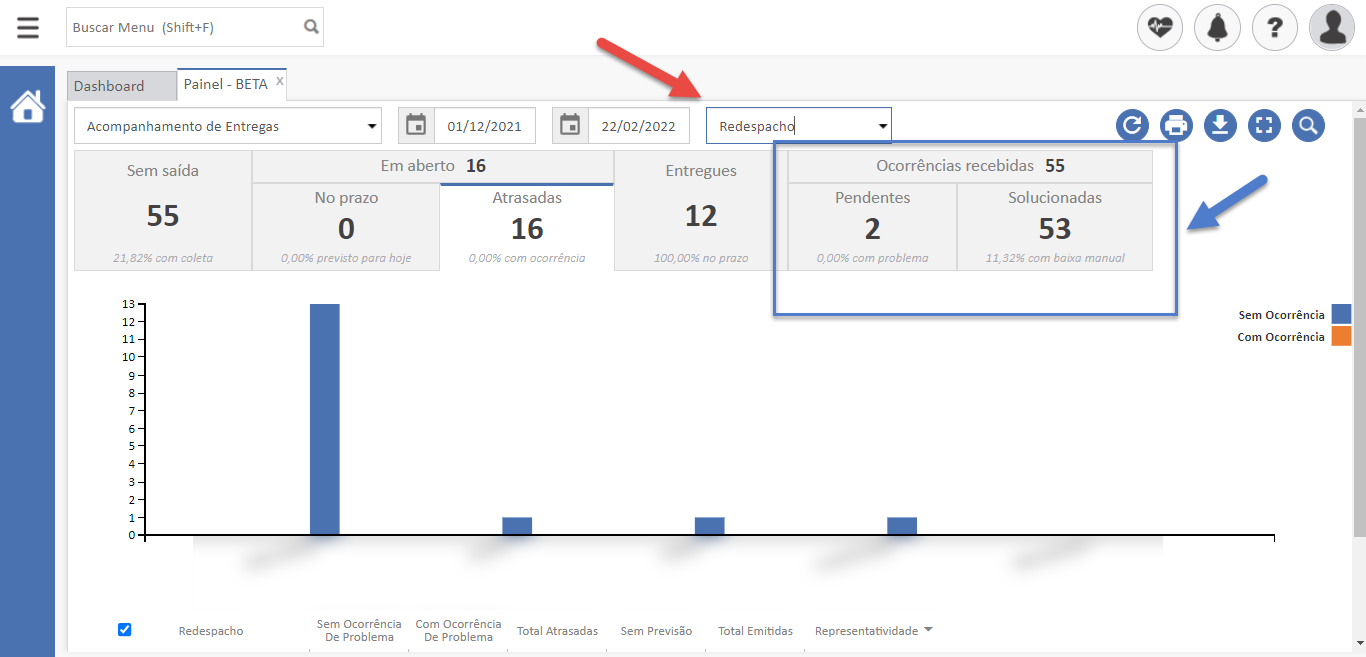Select the Sem saída summary card
The image size is (1366, 657).
pyautogui.click(x=163, y=211)
